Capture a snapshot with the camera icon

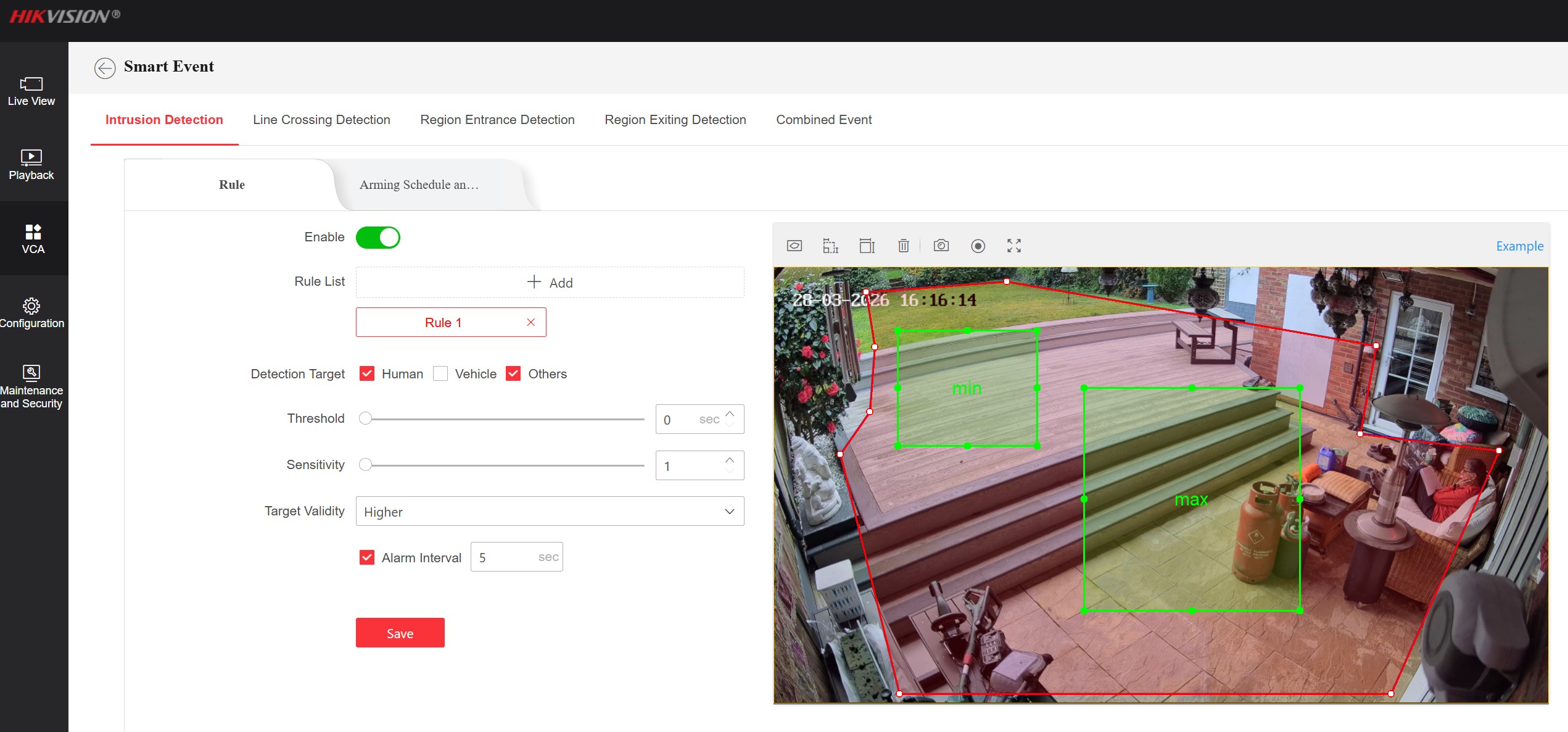coord(941,246)
